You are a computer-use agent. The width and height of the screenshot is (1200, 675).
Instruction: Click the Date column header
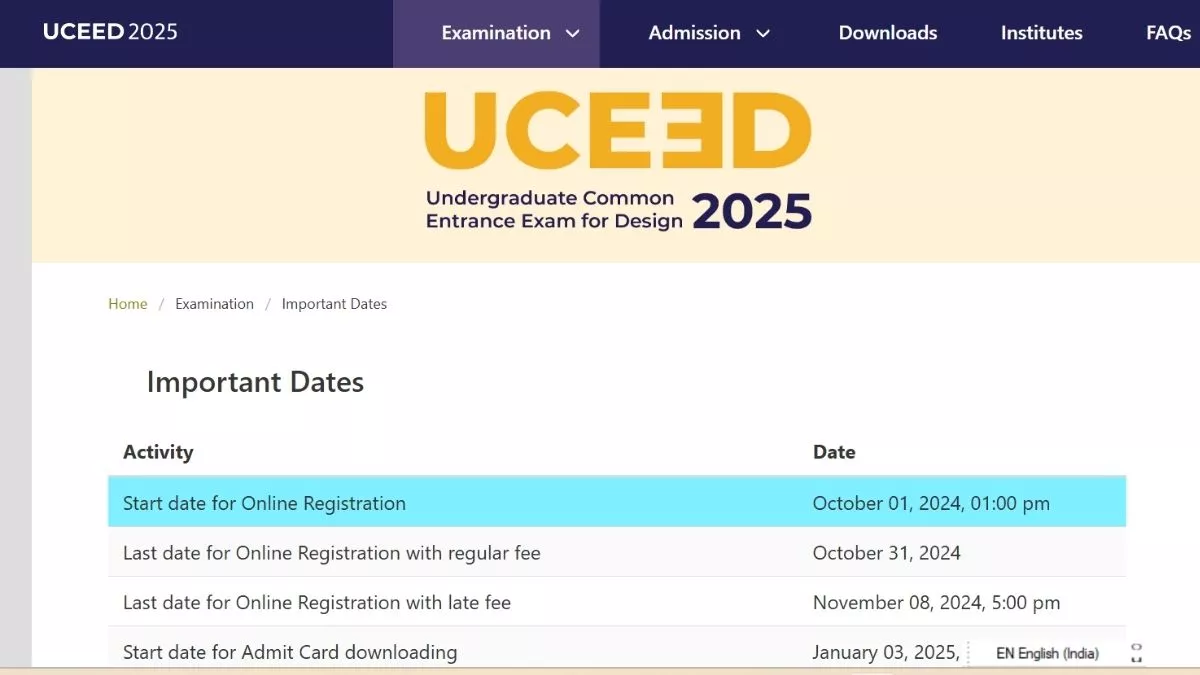[x=834, y=452]
